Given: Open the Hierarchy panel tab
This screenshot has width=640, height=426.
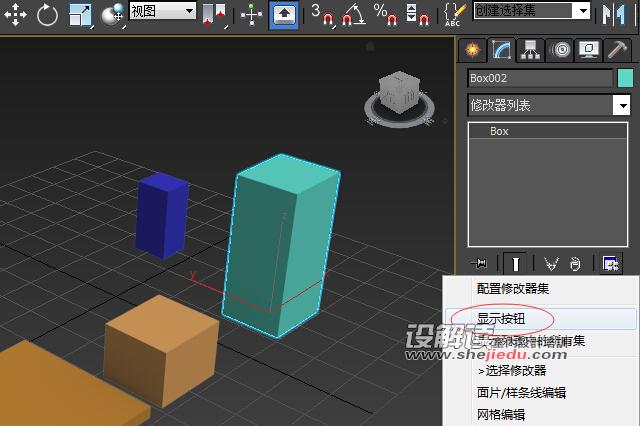Looking at the screenshot, I should point(531,50).
